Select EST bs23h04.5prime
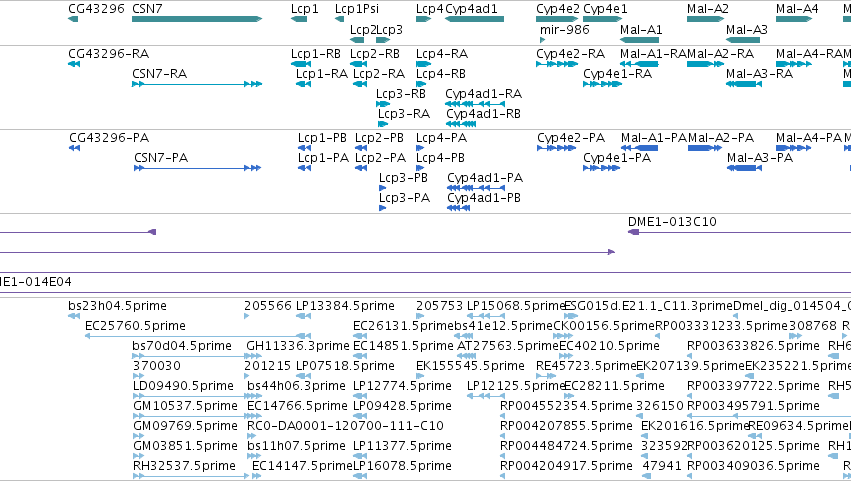Screen dimensions: 851x481 tap(117, 306)
